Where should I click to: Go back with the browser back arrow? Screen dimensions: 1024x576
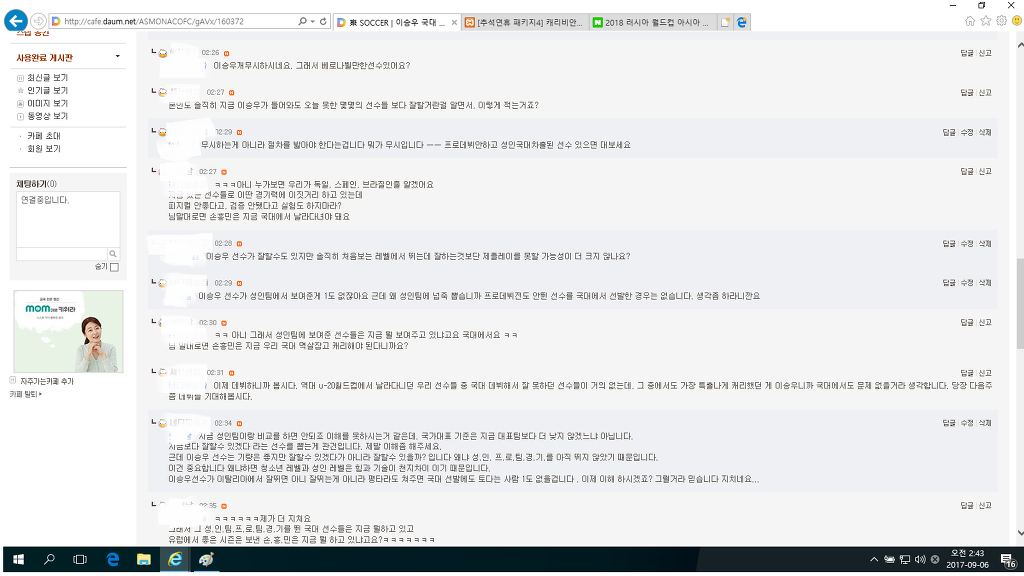pos(16,21)
